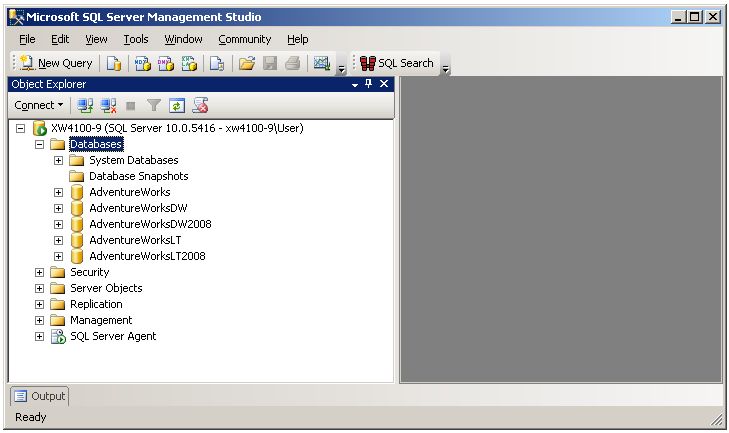Viewport: 729px width, 433px height.
Task: Open the Edit menu
Action: pyautogui.click(x=60, y=40)
